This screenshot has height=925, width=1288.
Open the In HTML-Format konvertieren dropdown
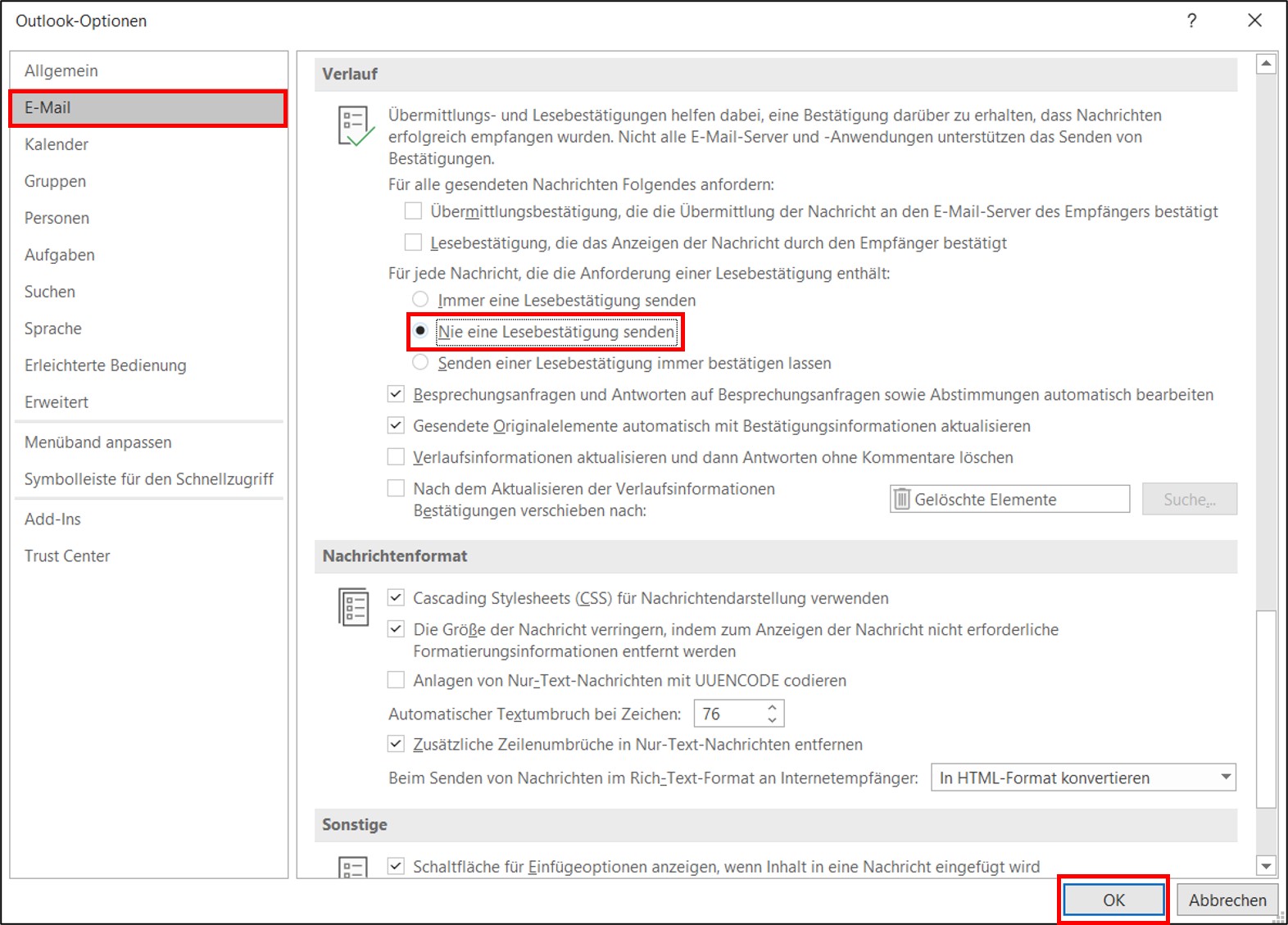coord(1083,778)
